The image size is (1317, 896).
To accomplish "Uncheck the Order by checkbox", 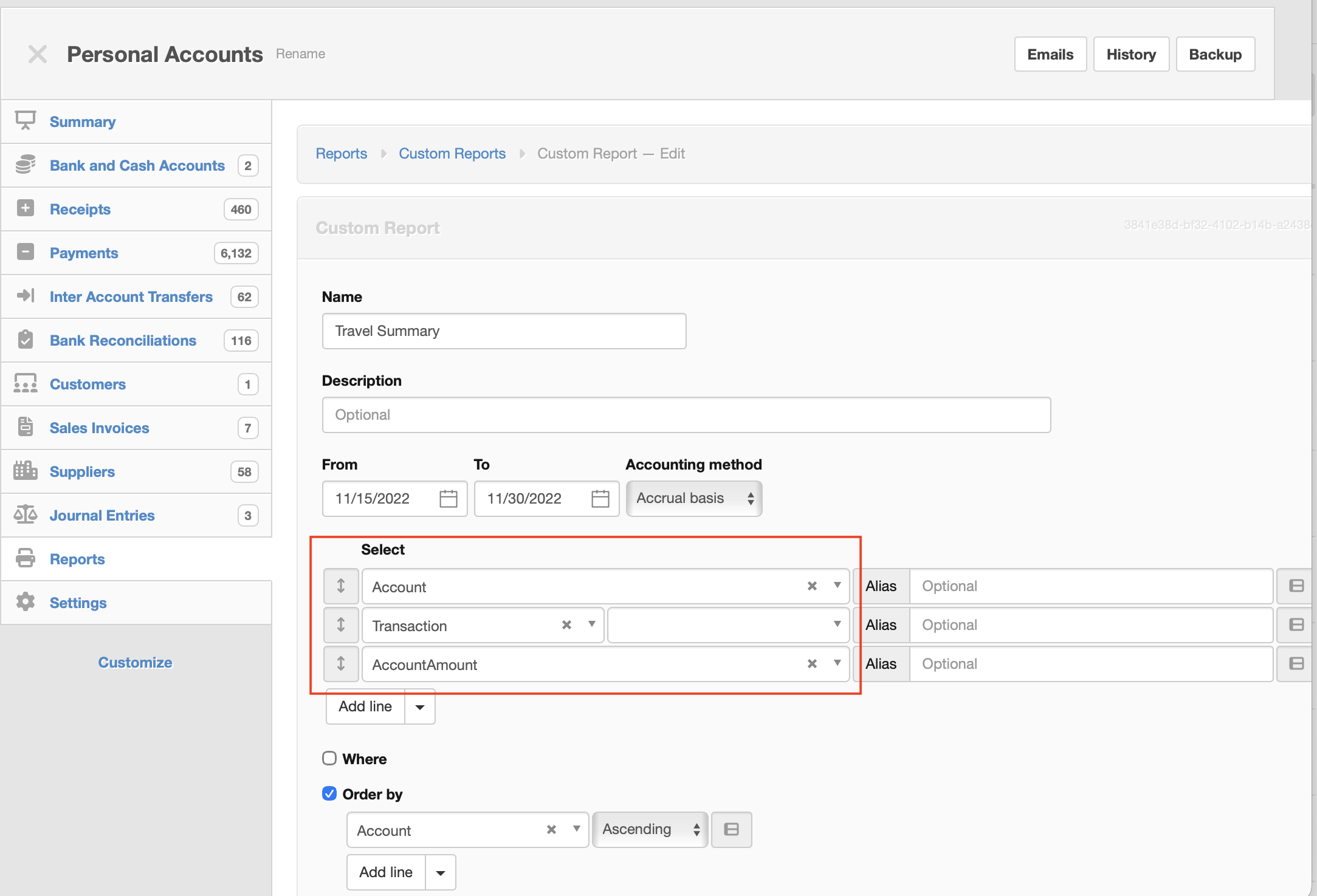I will pos(329,794).
